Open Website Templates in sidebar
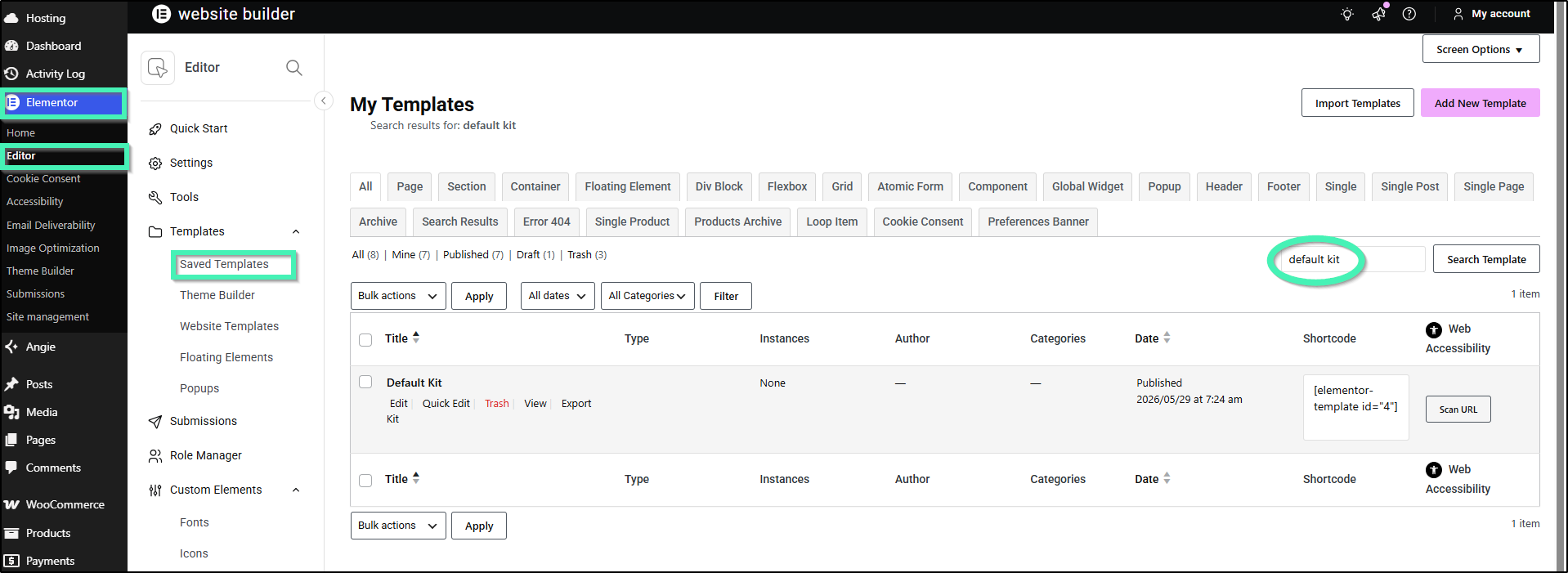 [x=229, y=326]
